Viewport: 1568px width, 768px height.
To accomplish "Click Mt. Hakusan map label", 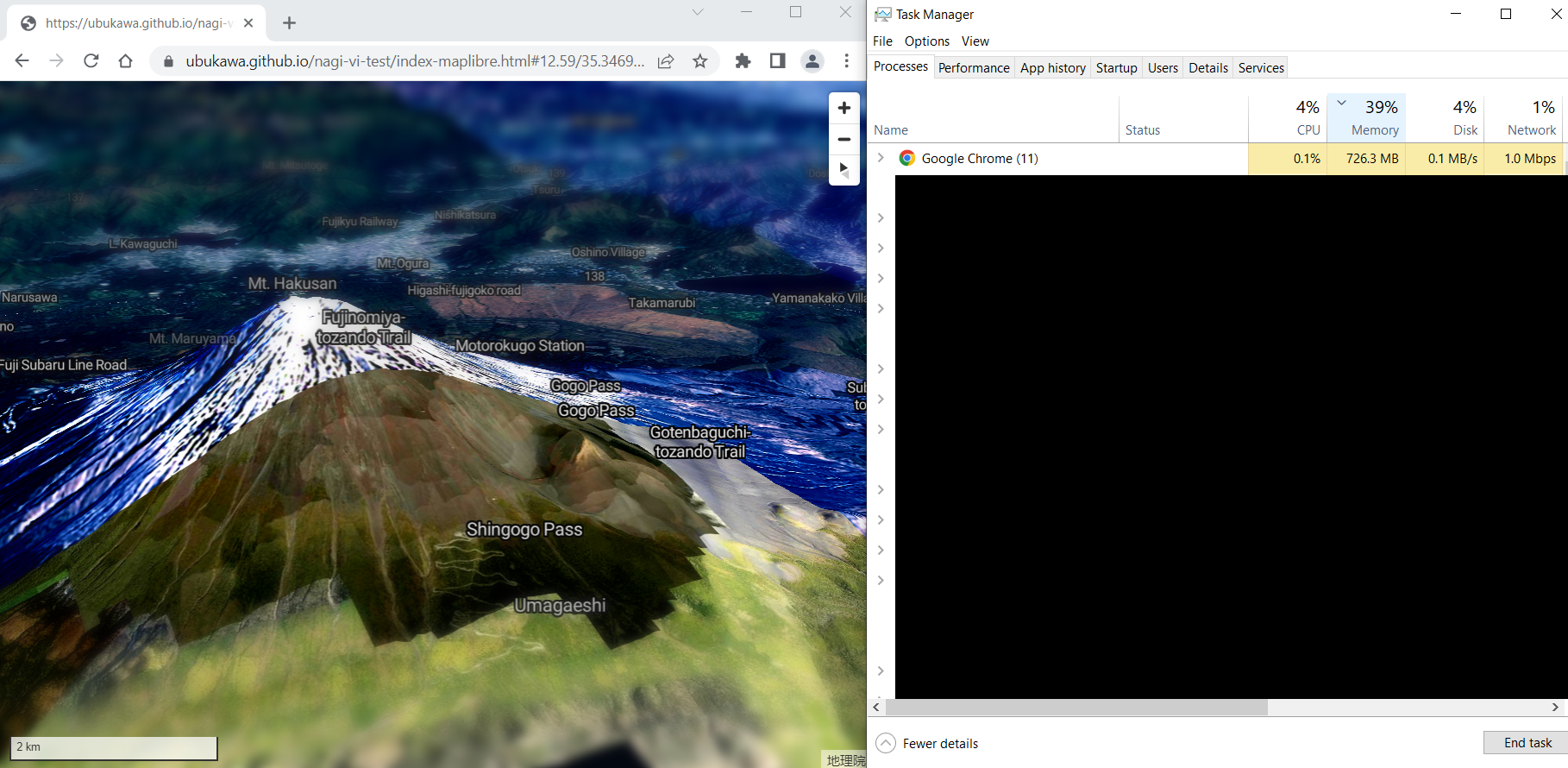I will (292, 283).
